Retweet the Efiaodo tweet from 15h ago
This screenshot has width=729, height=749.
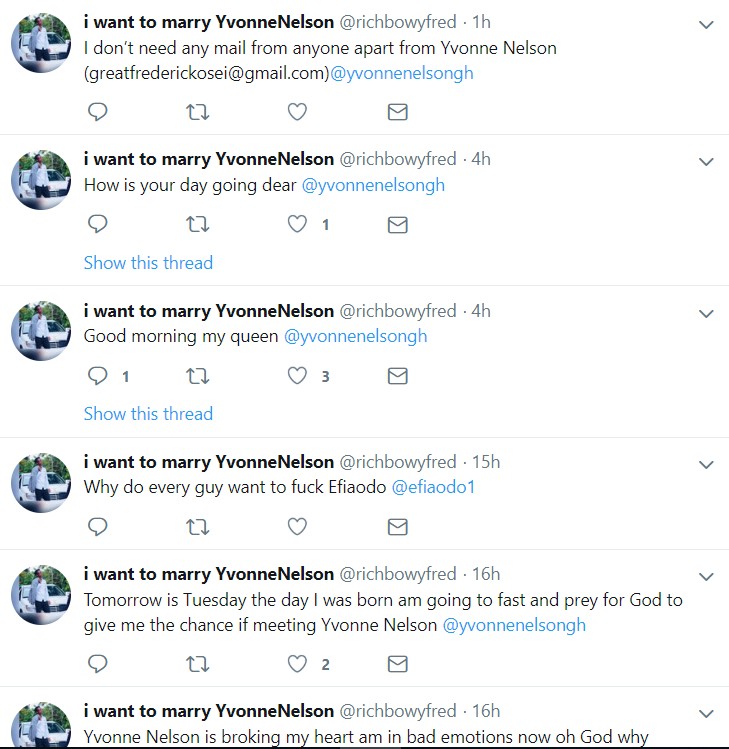pyautogui.click(x=197, y=527)
